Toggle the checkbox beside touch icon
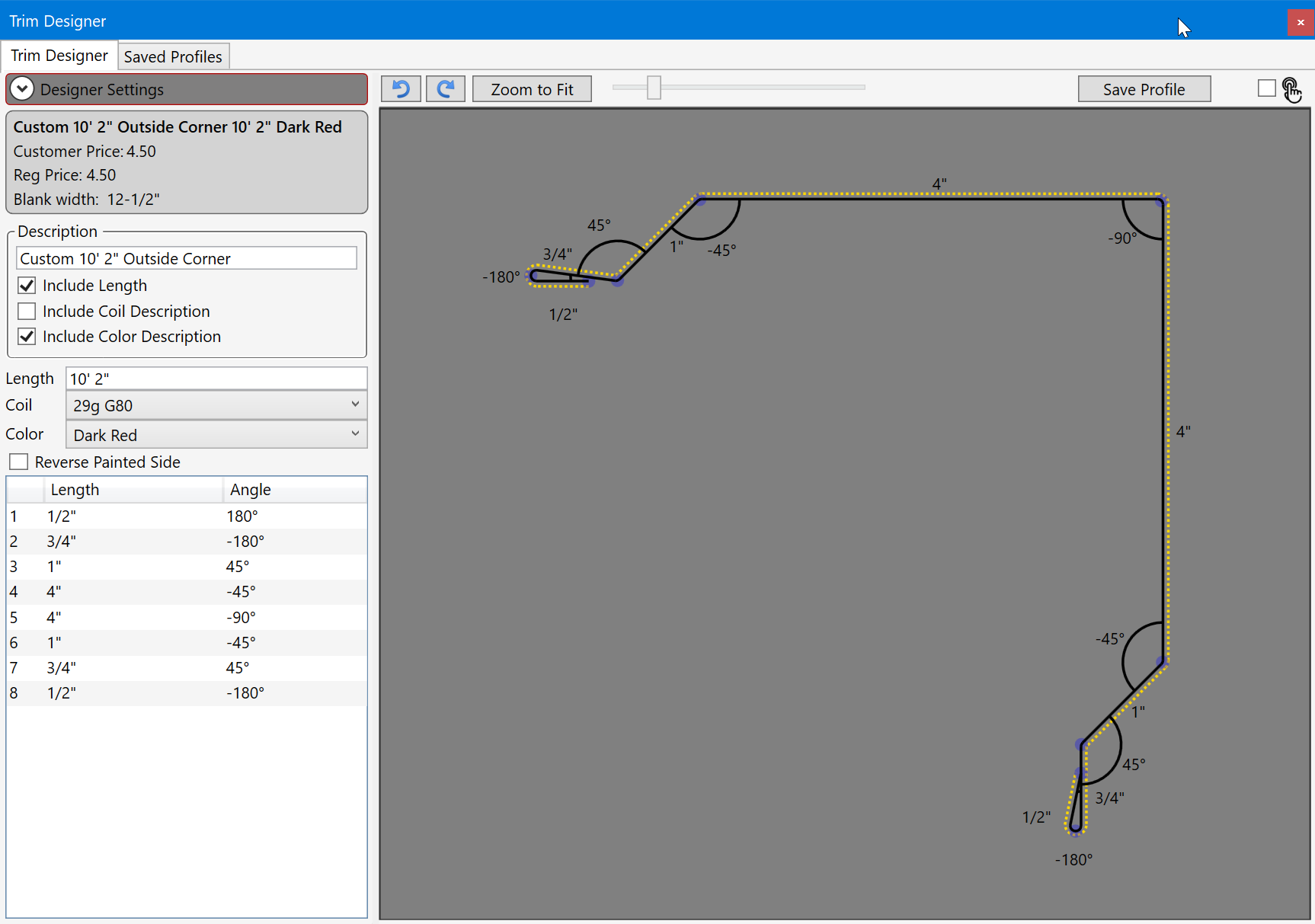 (1266, 88)
